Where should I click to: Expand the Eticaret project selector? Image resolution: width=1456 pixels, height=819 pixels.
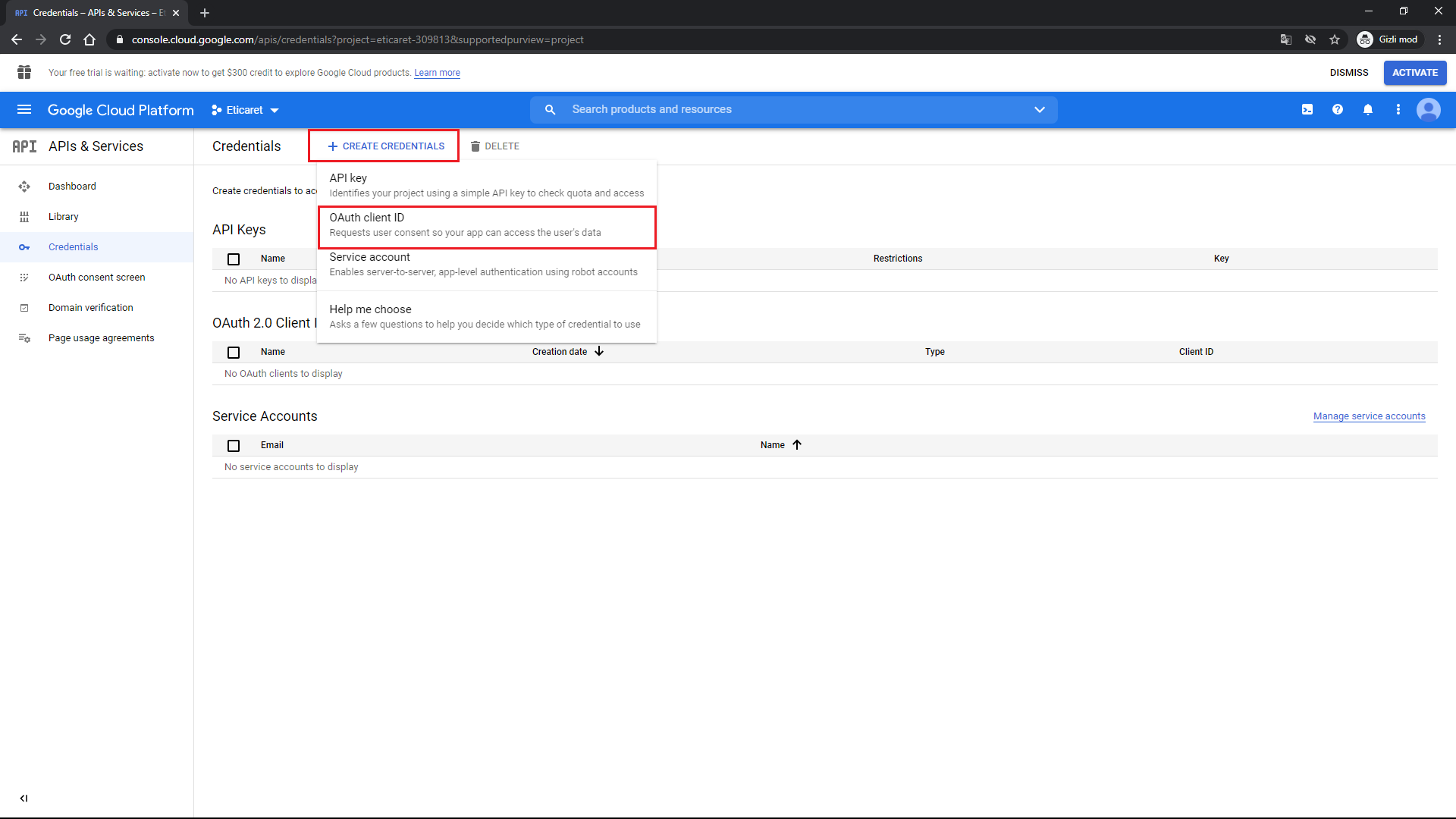245,110
